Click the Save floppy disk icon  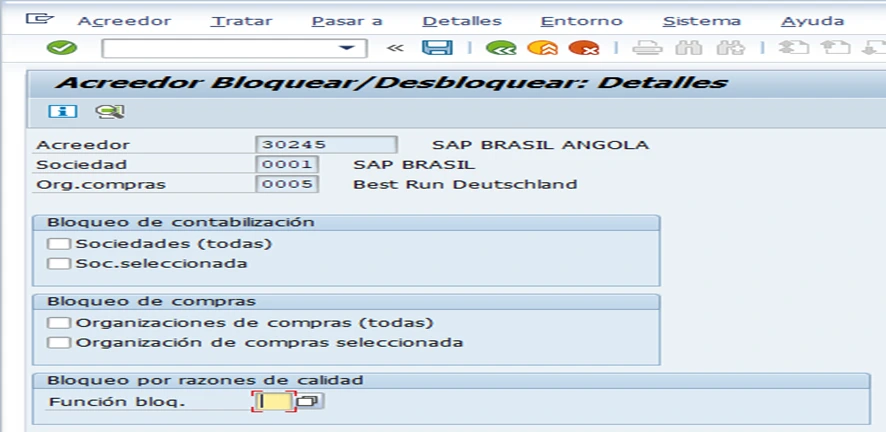click(437, 48)
